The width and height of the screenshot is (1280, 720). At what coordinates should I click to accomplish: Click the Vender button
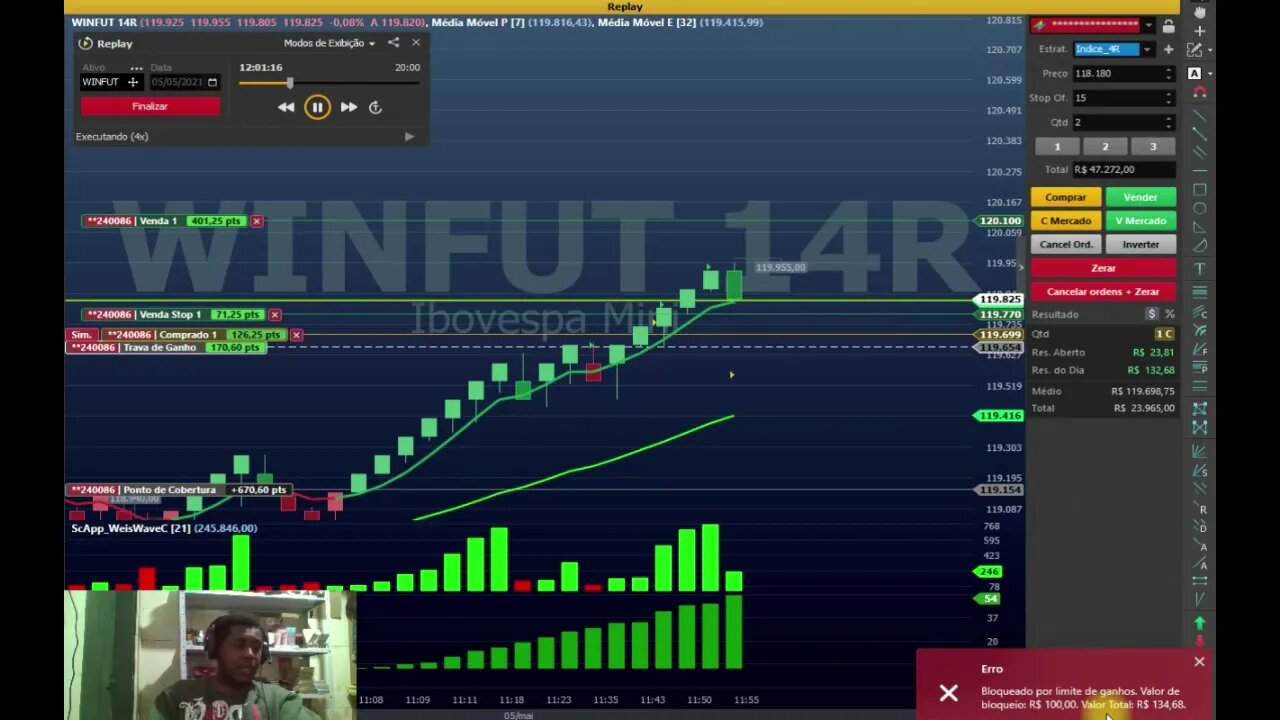[1140, 197]
